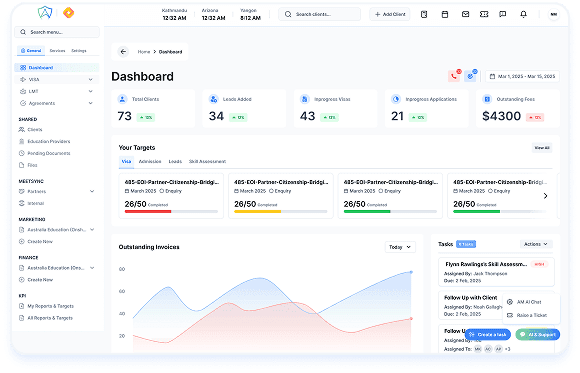580x373 pixels.
Task: Open All Reports & Targets in sidebar
Action: click(x=50, y=318)
